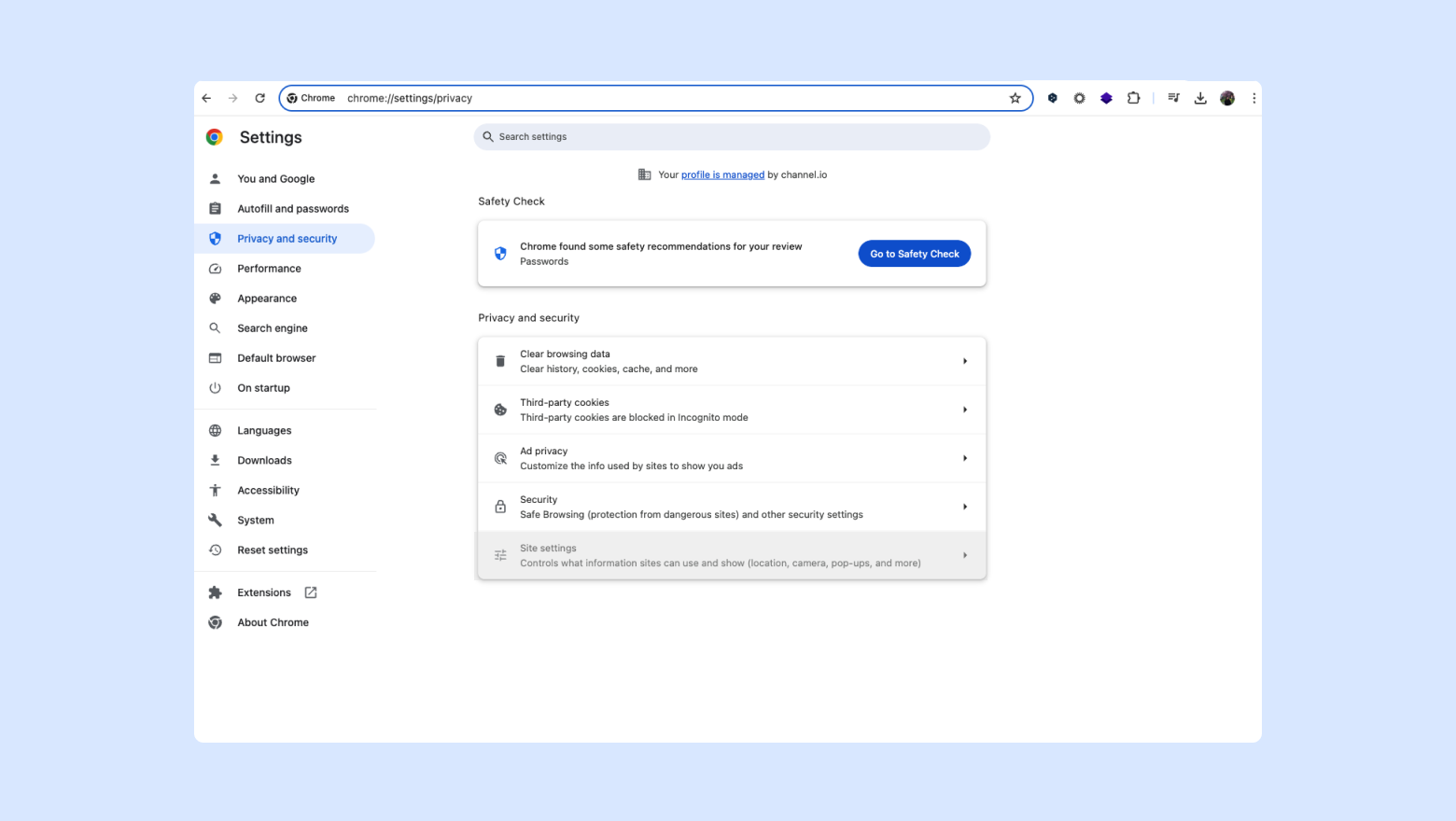The width and height of the screenshot is (1456, 821).
Task: Bookmark this page with the star icon
Action: pos(1015,98)
